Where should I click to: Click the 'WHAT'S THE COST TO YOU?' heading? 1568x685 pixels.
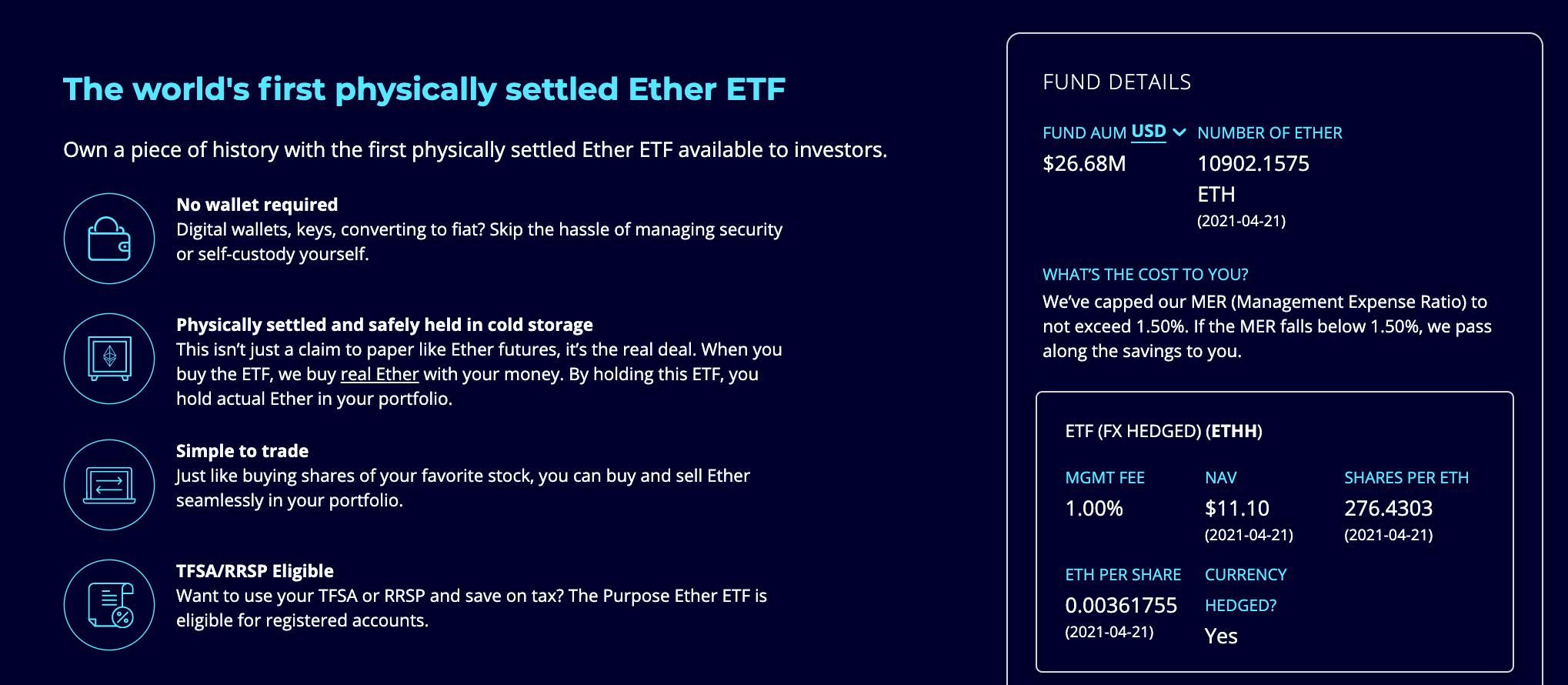click(1145, 274)
